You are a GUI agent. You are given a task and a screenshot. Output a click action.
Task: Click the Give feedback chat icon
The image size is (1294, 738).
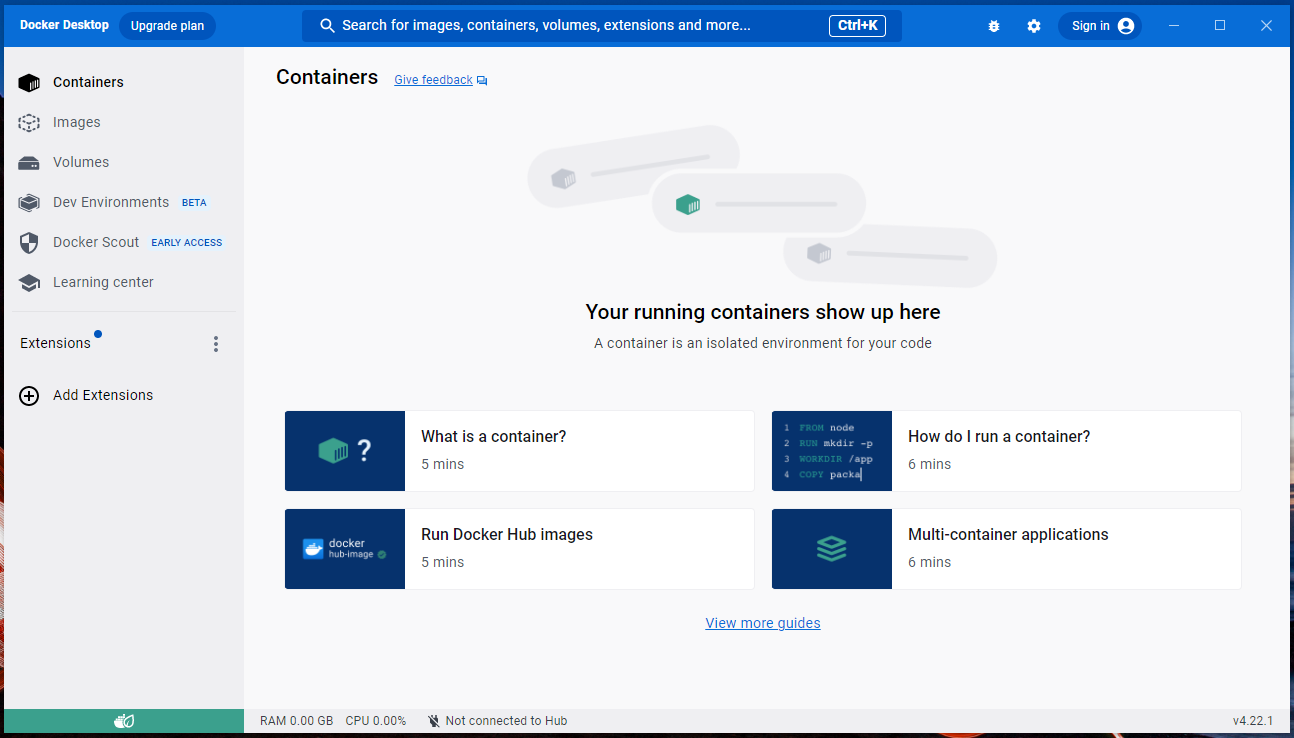(482, 80)
